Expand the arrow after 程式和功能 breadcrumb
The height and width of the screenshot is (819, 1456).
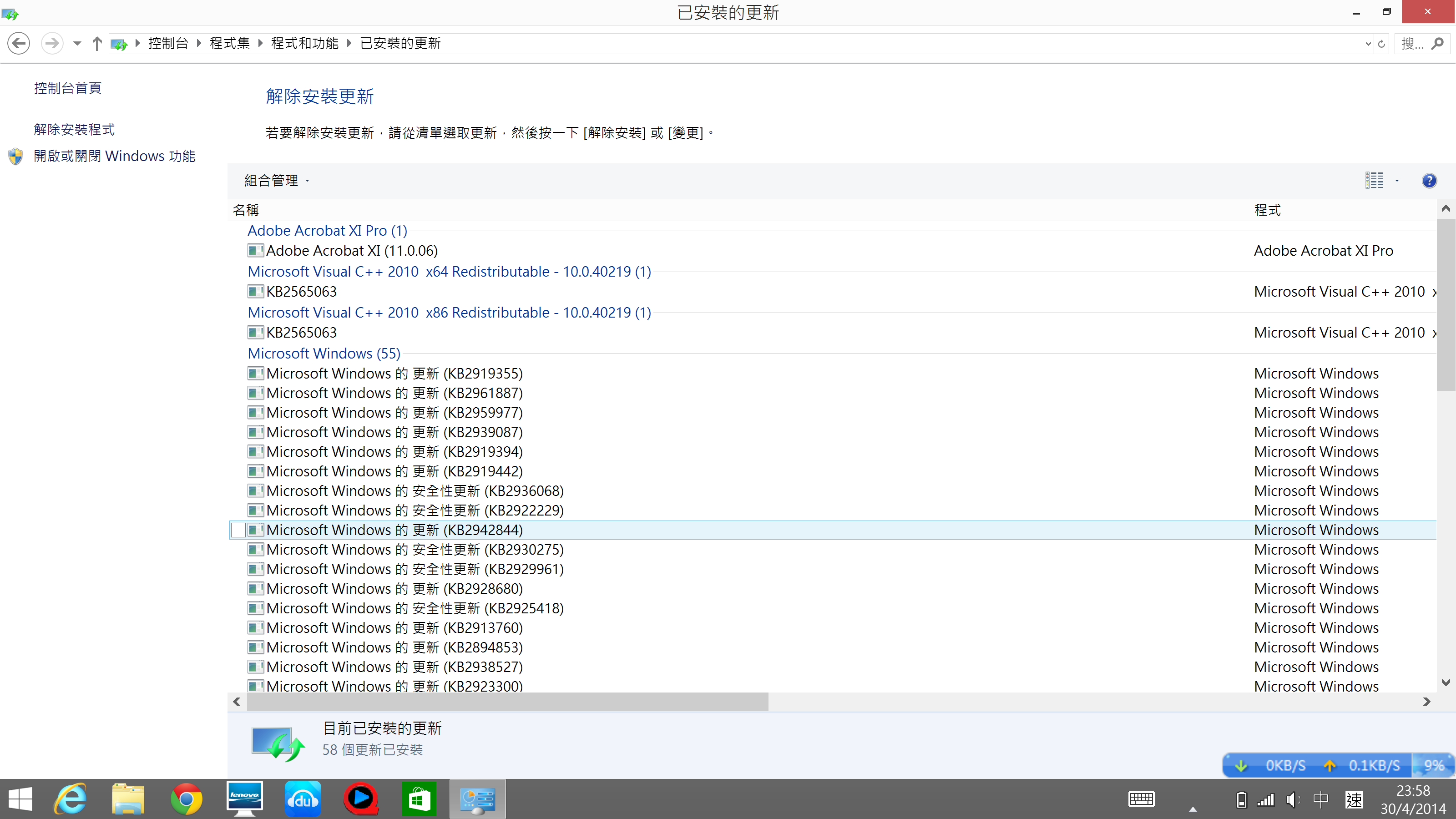pyautogui.click(x=349, y=44)
